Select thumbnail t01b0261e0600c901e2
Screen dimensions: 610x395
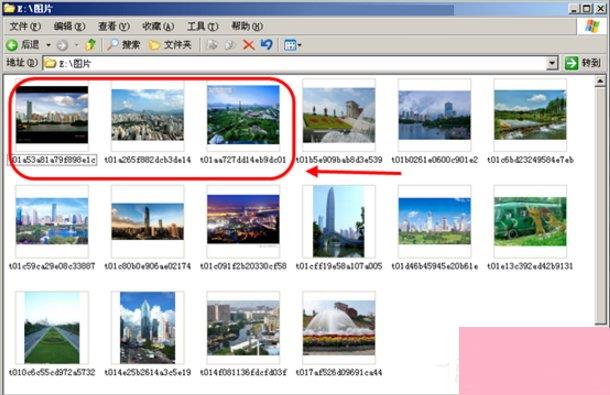435,115
